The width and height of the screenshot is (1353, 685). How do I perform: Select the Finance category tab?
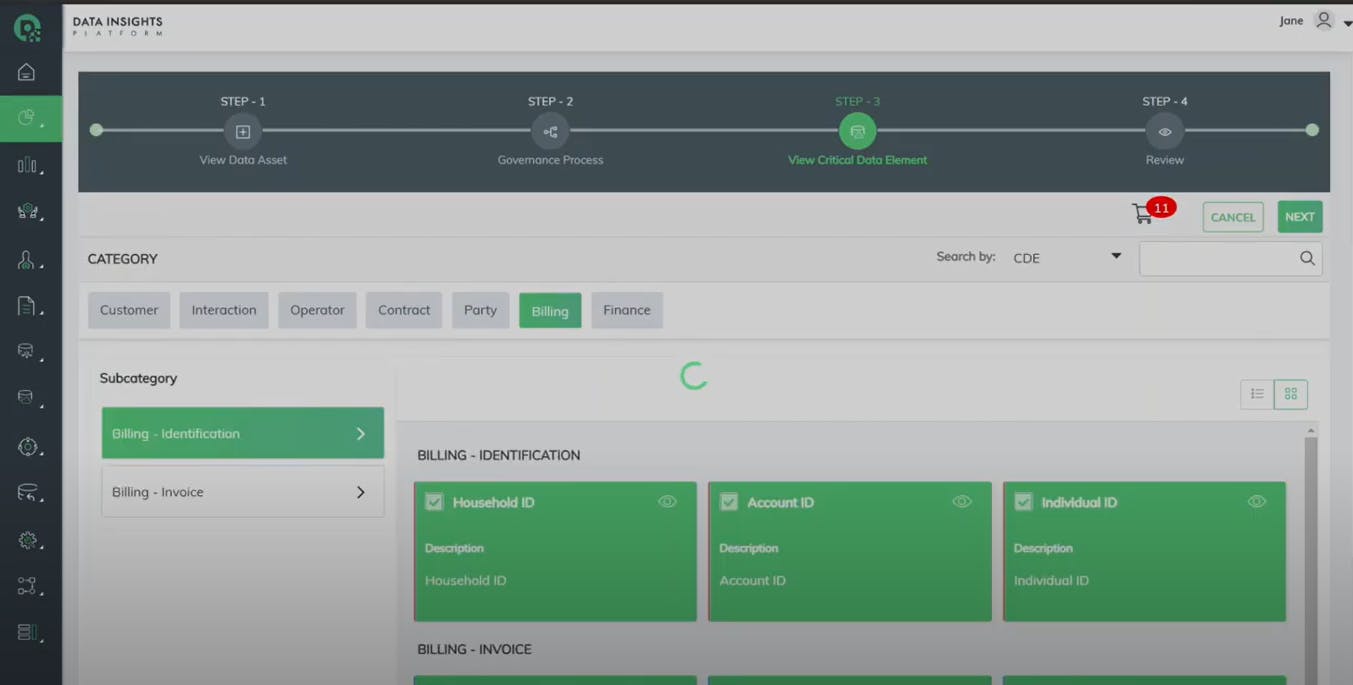click(x=627, y=310)
